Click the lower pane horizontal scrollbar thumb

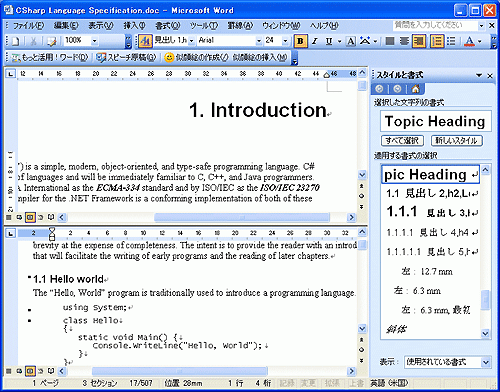pos(179,371)
